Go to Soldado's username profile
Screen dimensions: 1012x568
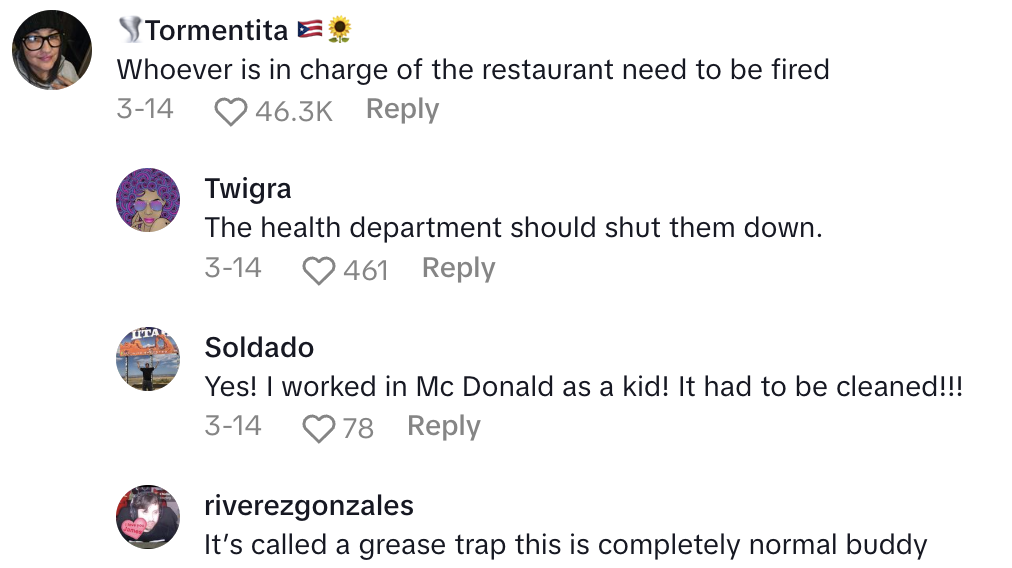259,348
